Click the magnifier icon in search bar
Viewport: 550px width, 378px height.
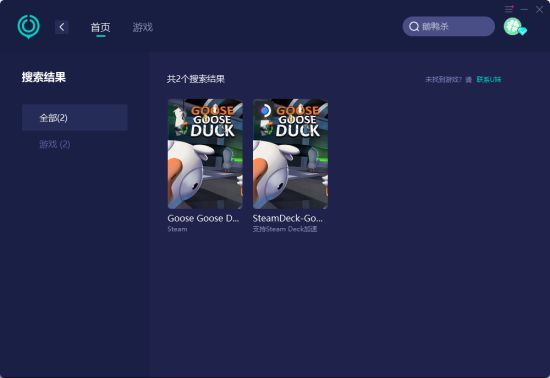pos(414,27)
